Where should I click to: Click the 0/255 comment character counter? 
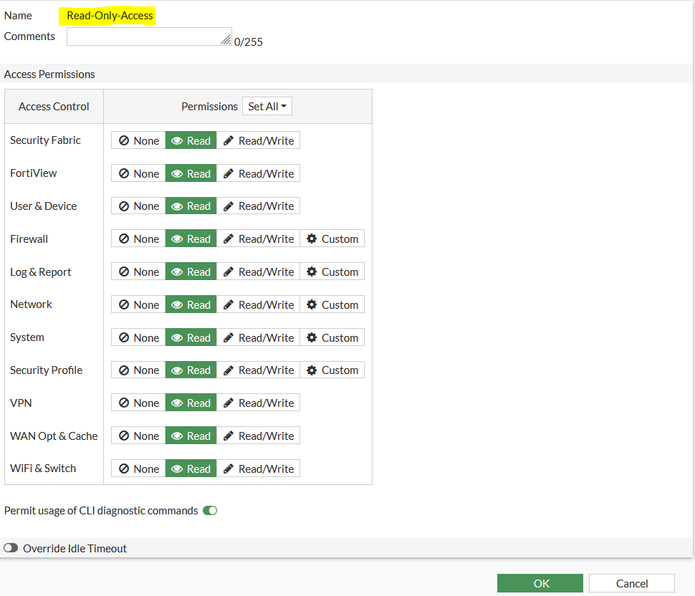(248, 42)
